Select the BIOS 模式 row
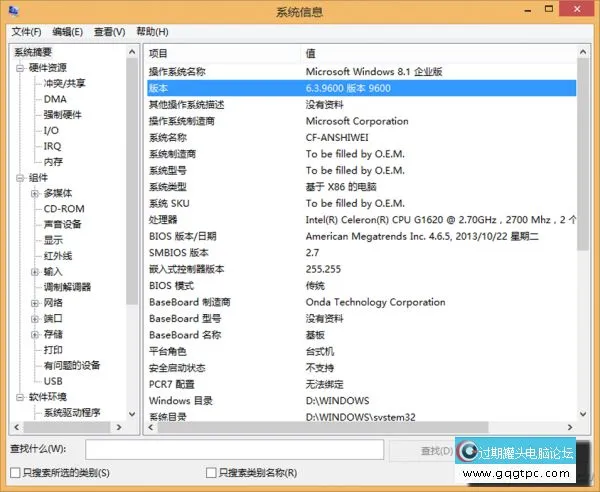The height and width of the screenshot is (492, 600). point(362,285)
